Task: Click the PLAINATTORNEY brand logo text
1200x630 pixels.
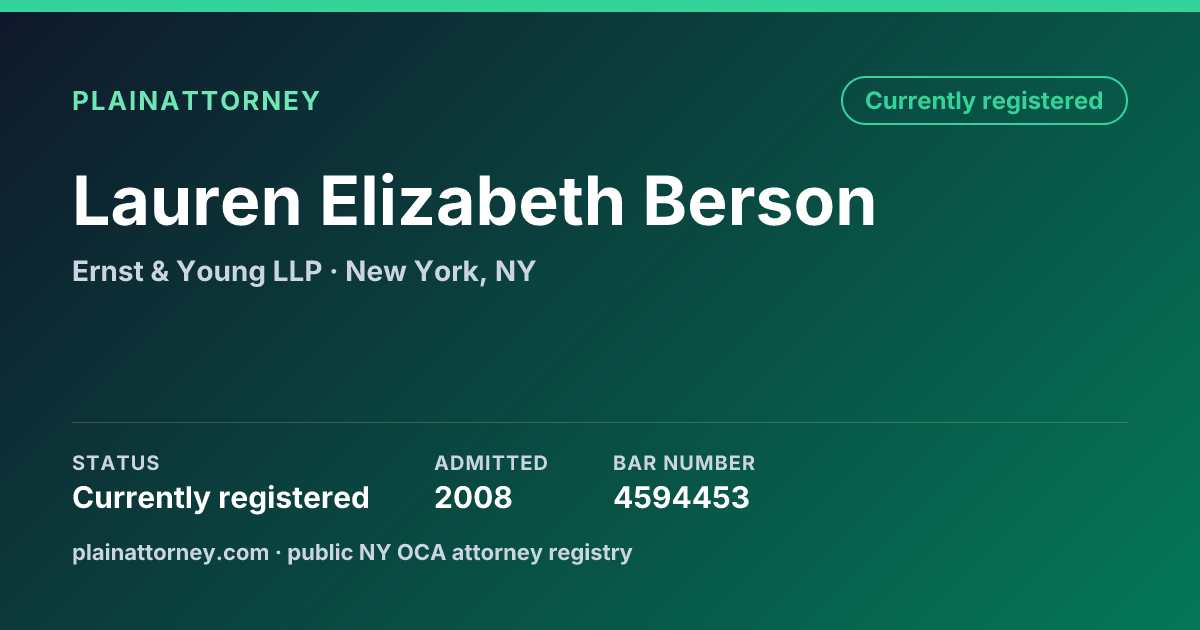Action: coord(196,101)
